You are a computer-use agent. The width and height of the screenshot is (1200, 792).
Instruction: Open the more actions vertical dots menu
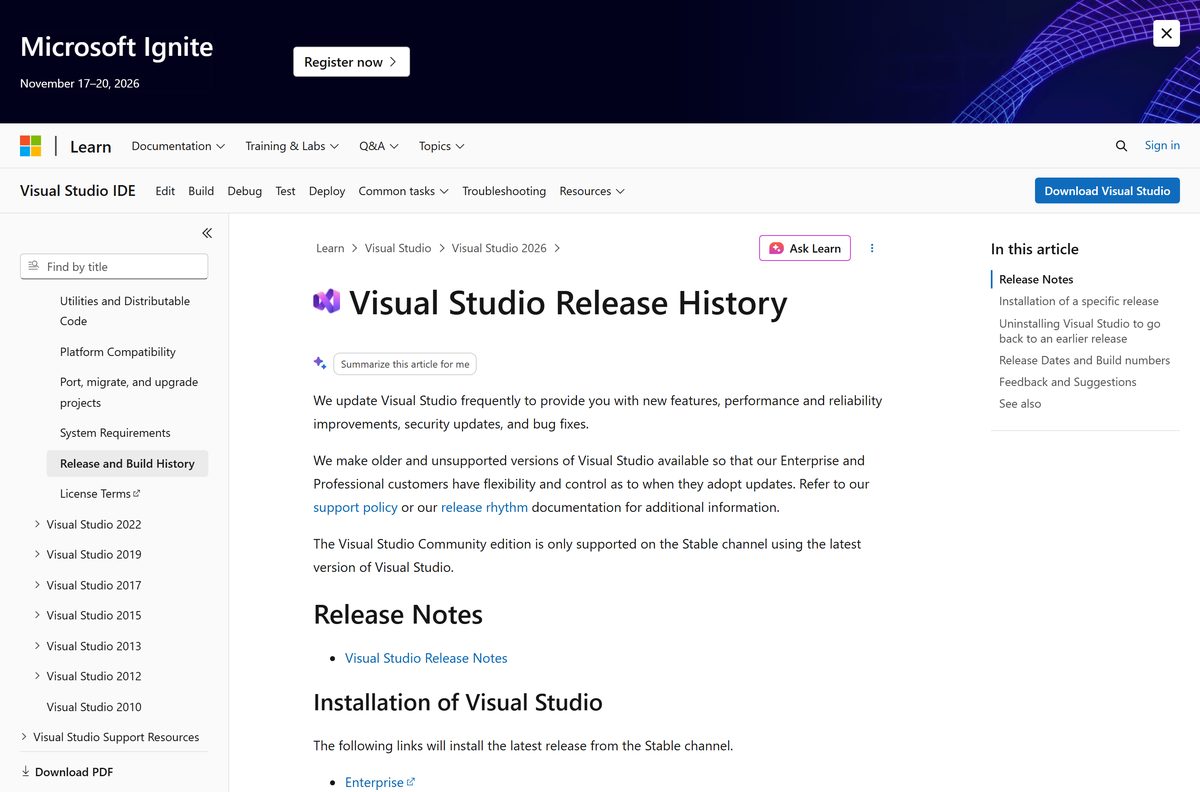coord(872,248)
